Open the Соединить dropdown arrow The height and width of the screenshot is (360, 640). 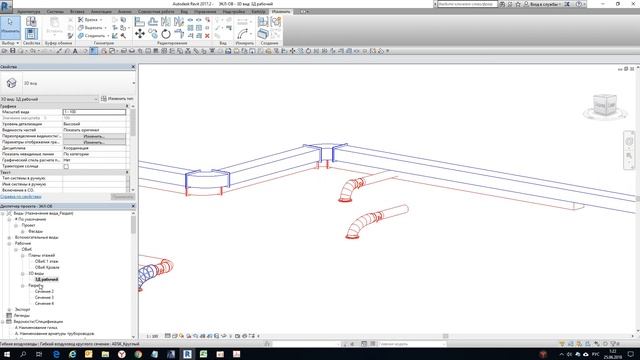click(108, 36)
